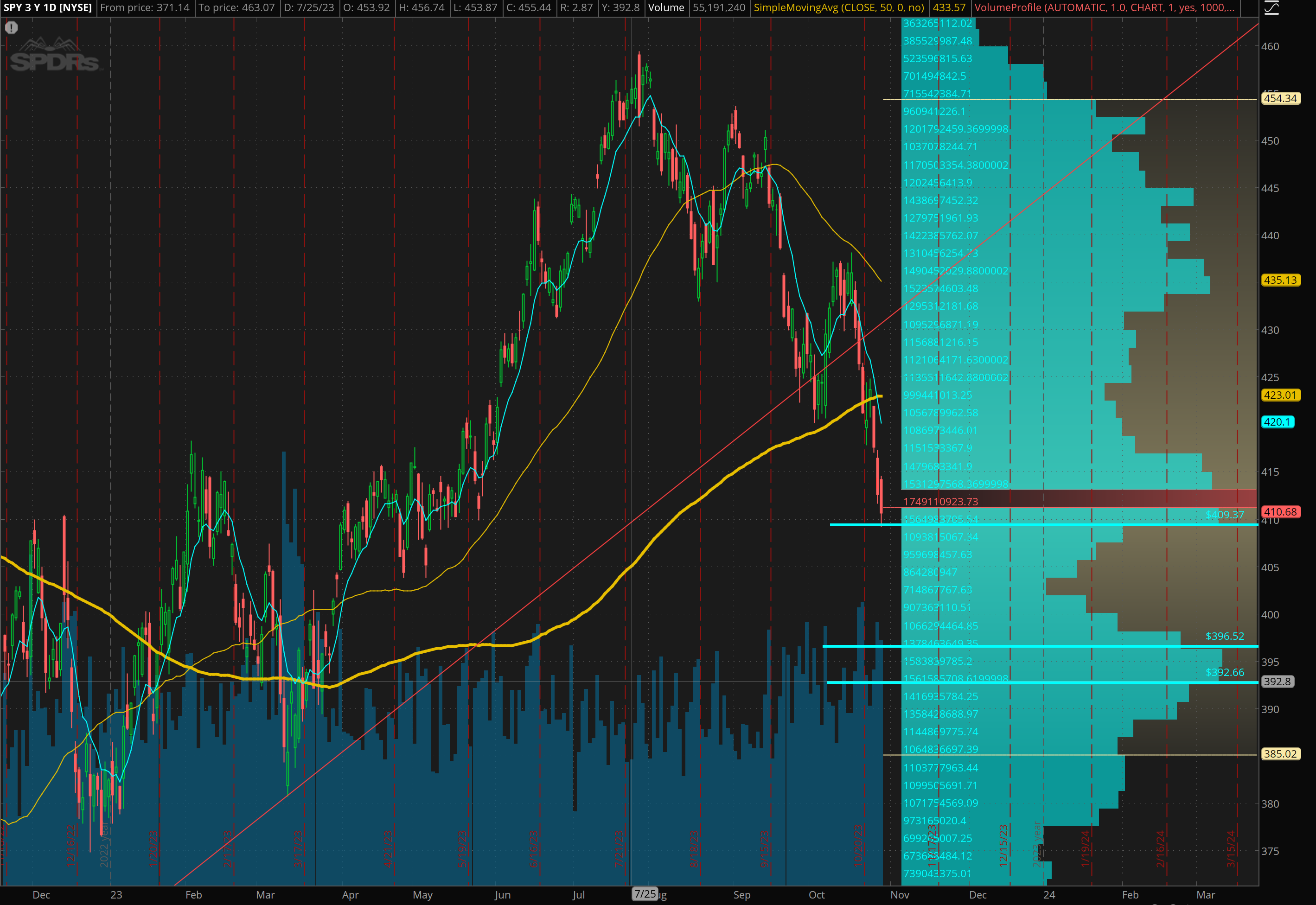
Task: Click the red 410.68 last price bubble
Action: tap(1280, 512)
